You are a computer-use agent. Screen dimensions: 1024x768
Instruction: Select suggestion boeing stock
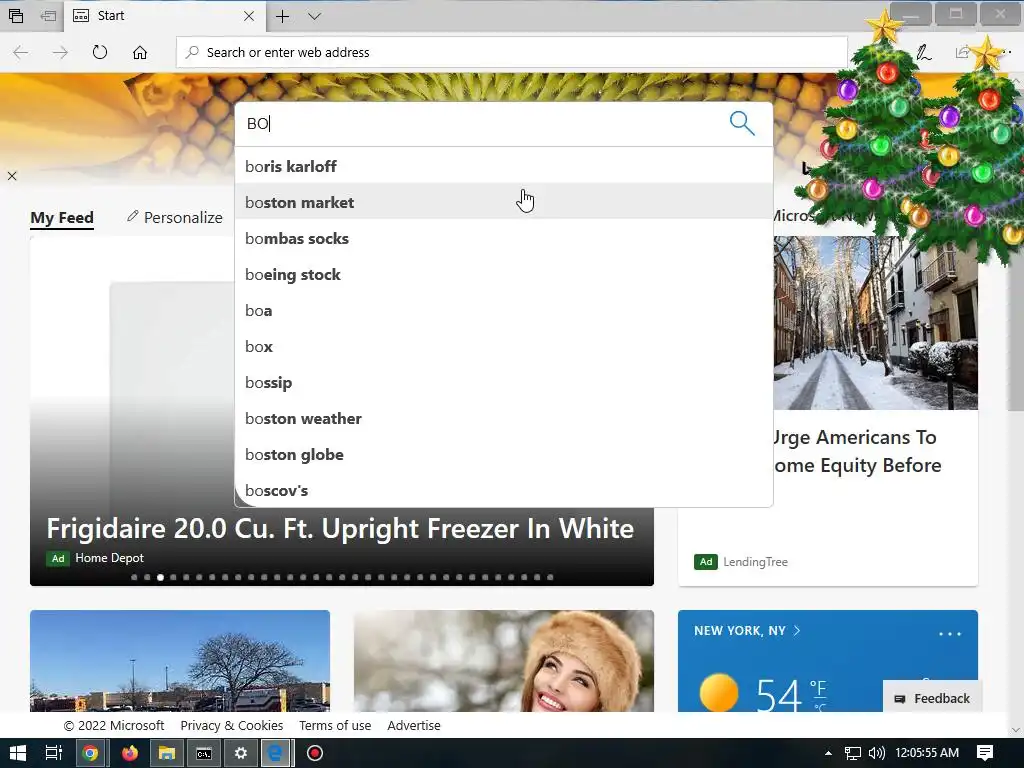[504, 274]
